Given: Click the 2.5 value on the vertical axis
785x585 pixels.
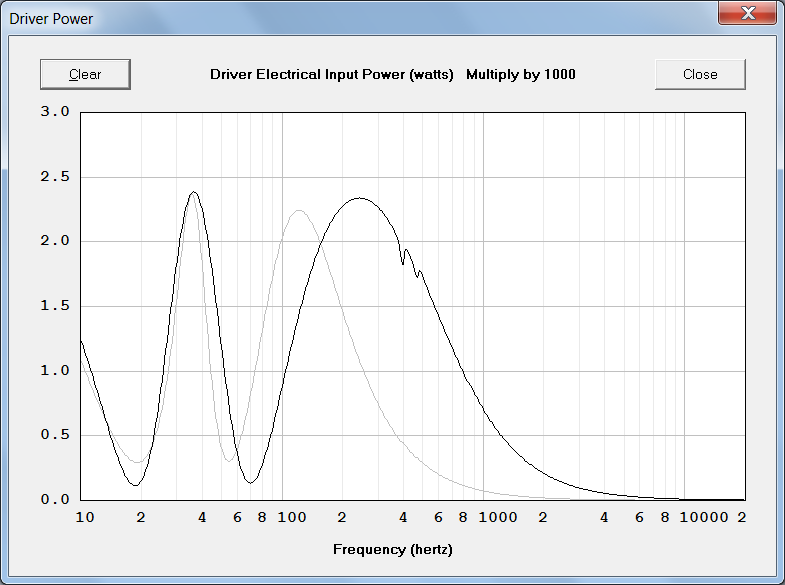Looking at the screenshot, I should coord(55,177).
